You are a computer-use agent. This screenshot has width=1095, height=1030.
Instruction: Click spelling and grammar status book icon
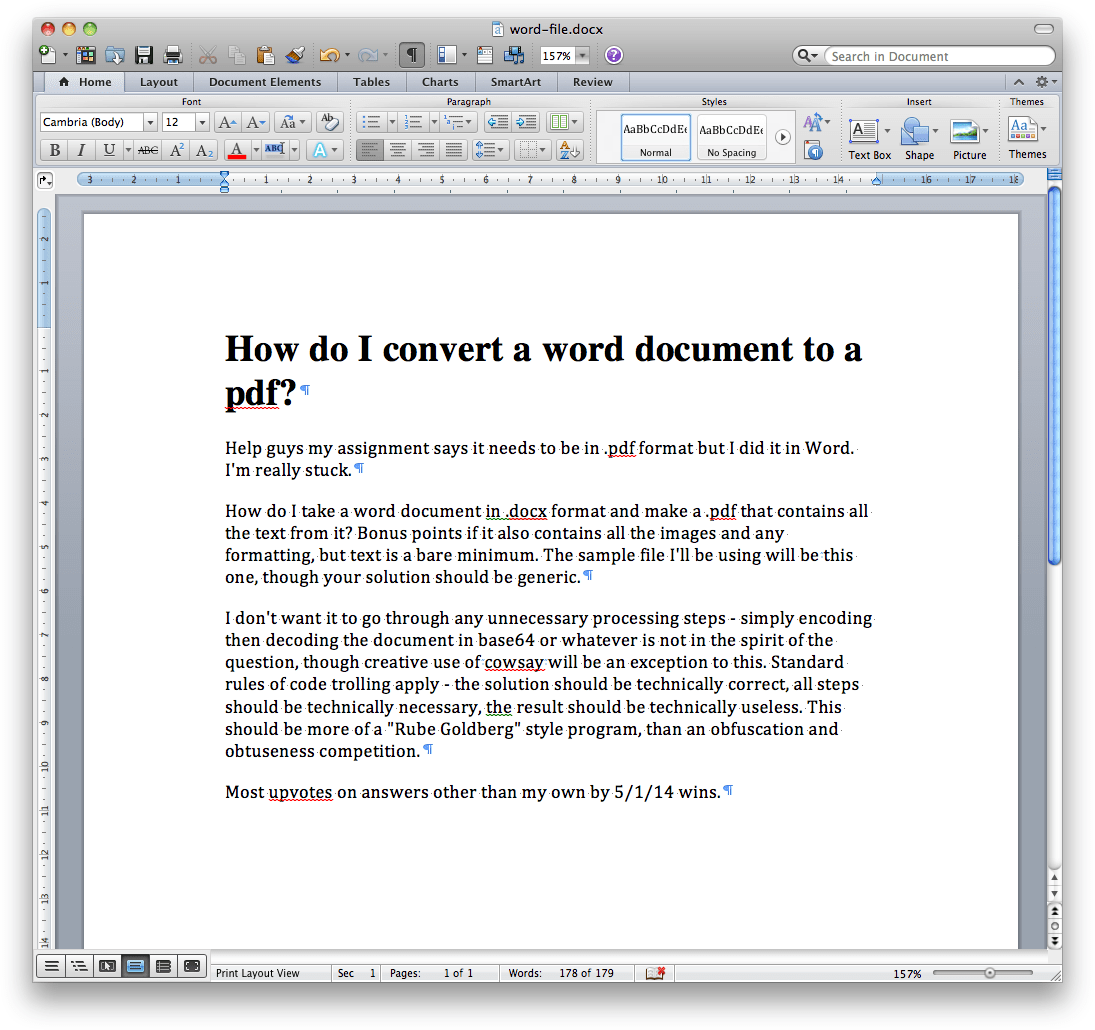tap(655, 973)
